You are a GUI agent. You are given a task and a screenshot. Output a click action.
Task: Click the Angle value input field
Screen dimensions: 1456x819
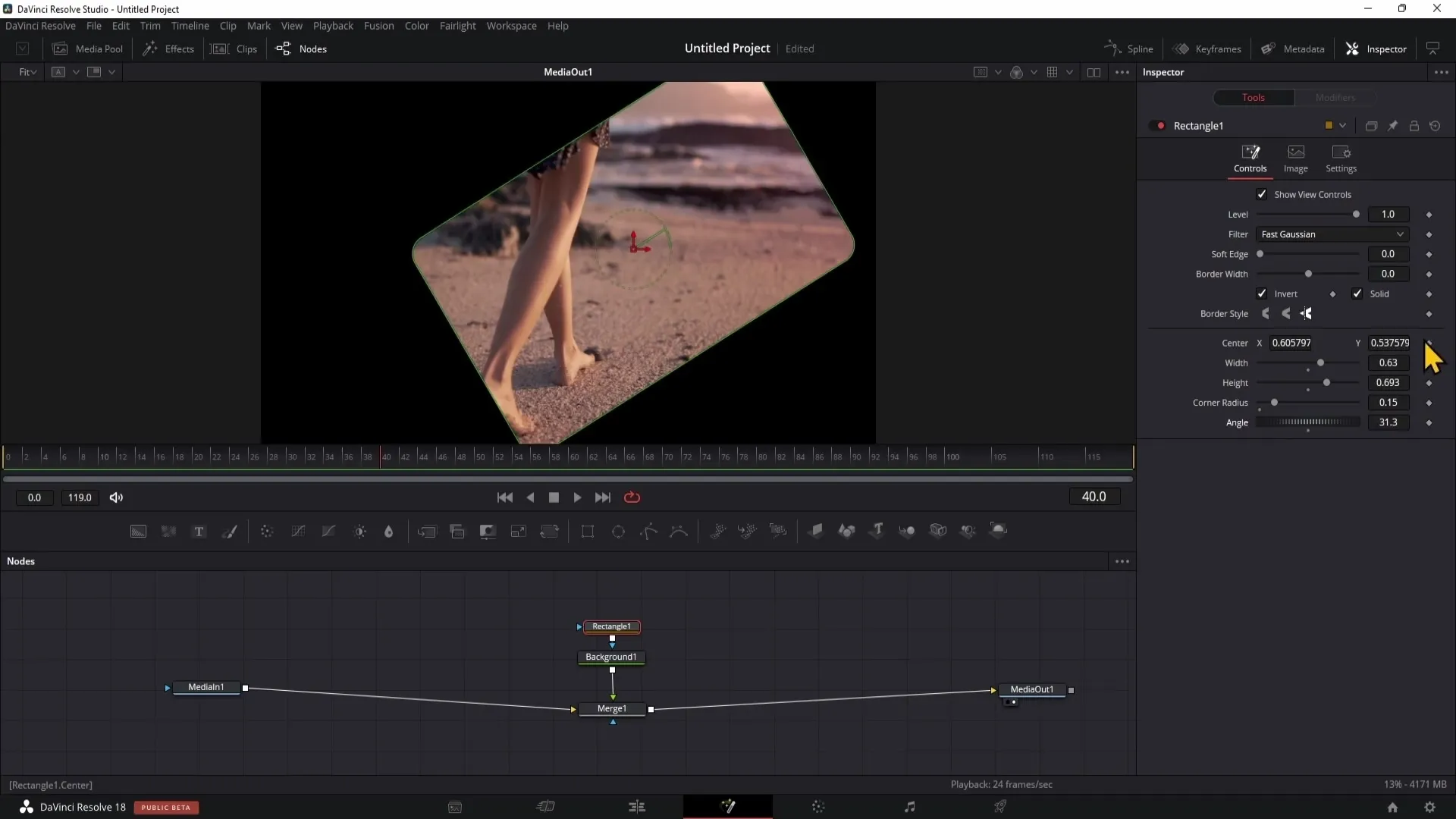coord(1390,421)
